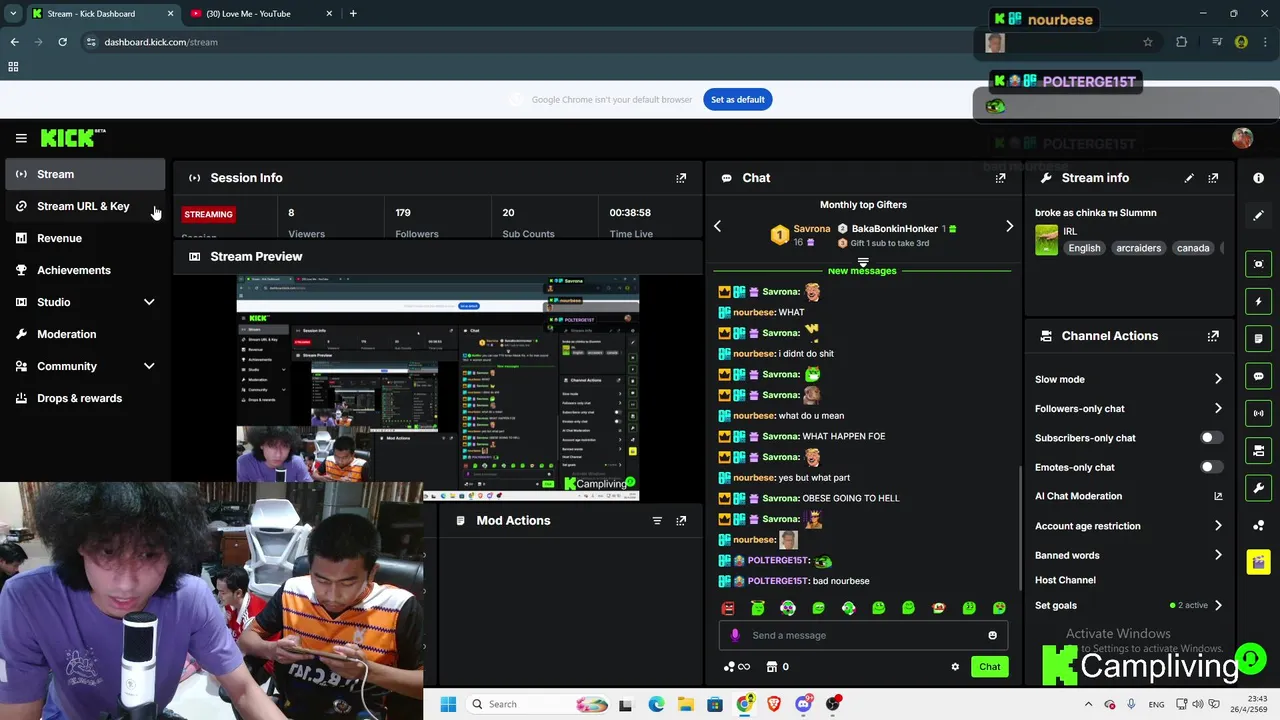This screenshot has height=720, width=1280.
Task: Open AI Chat Moderation external link
Action: point(1218,496)
